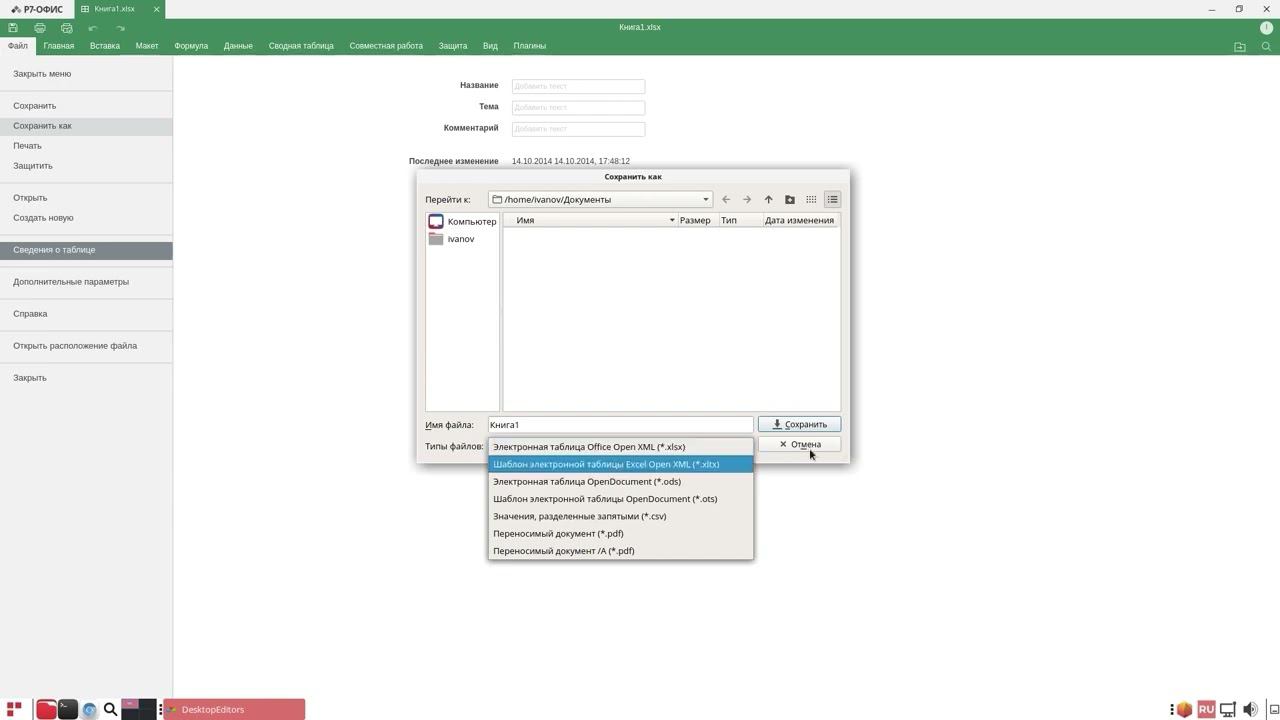Create a new folder in the save dialog
This screenshot has width=1280, height=720.
point(790,199)
